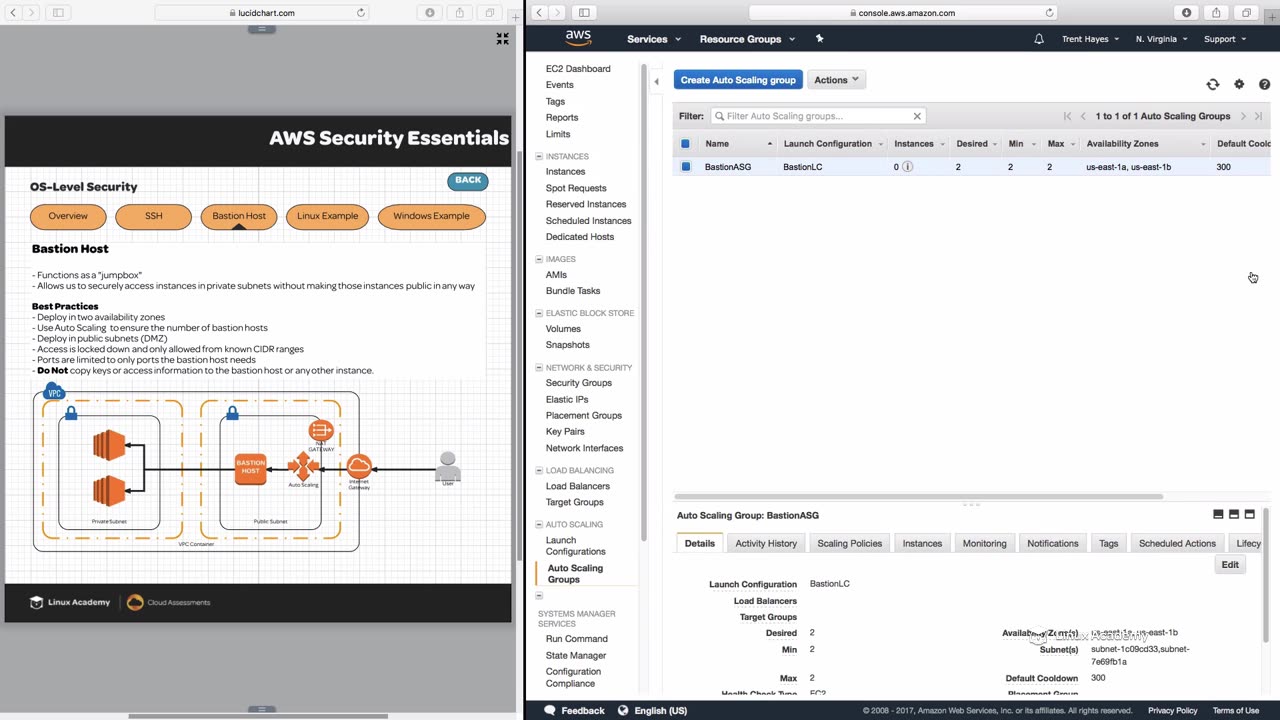Click the middle details pane layout icon
The width and height of the screenshot is (1280, 720).
1234,514
